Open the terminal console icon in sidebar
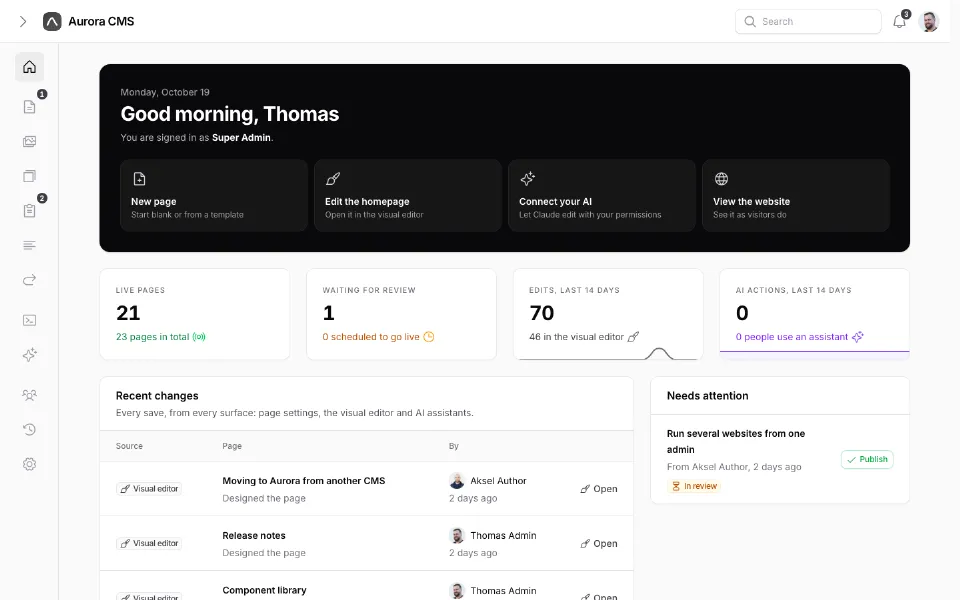This screenshot has width=960, height=600. click(29, 320)
